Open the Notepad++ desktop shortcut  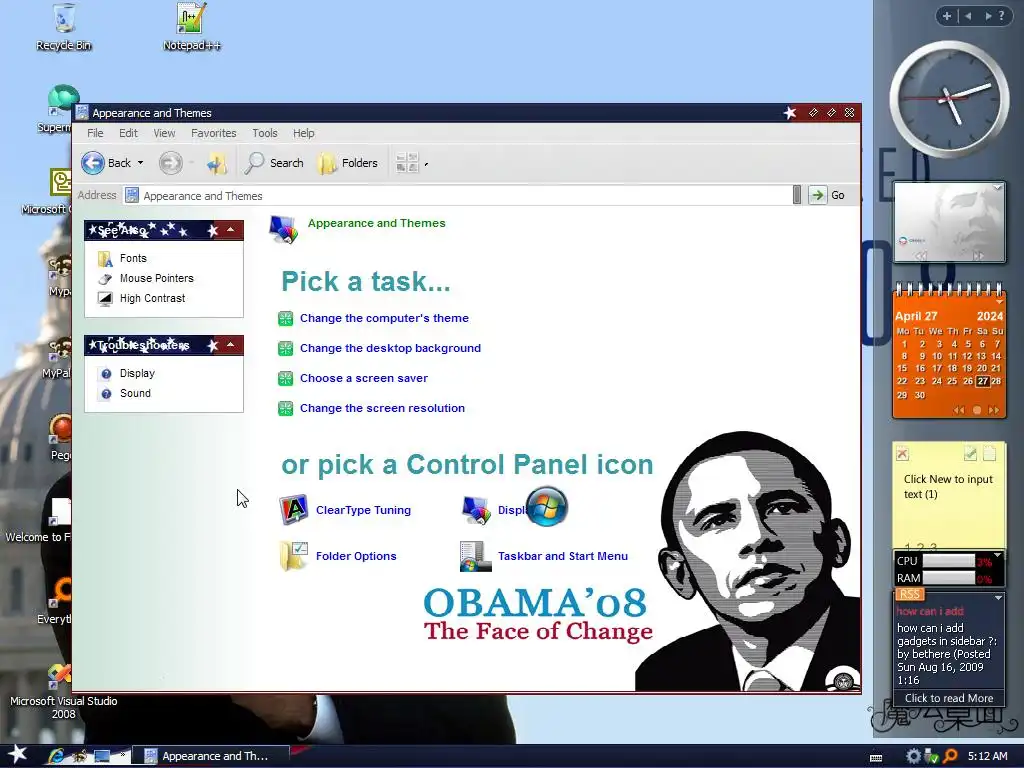(191, 27)
